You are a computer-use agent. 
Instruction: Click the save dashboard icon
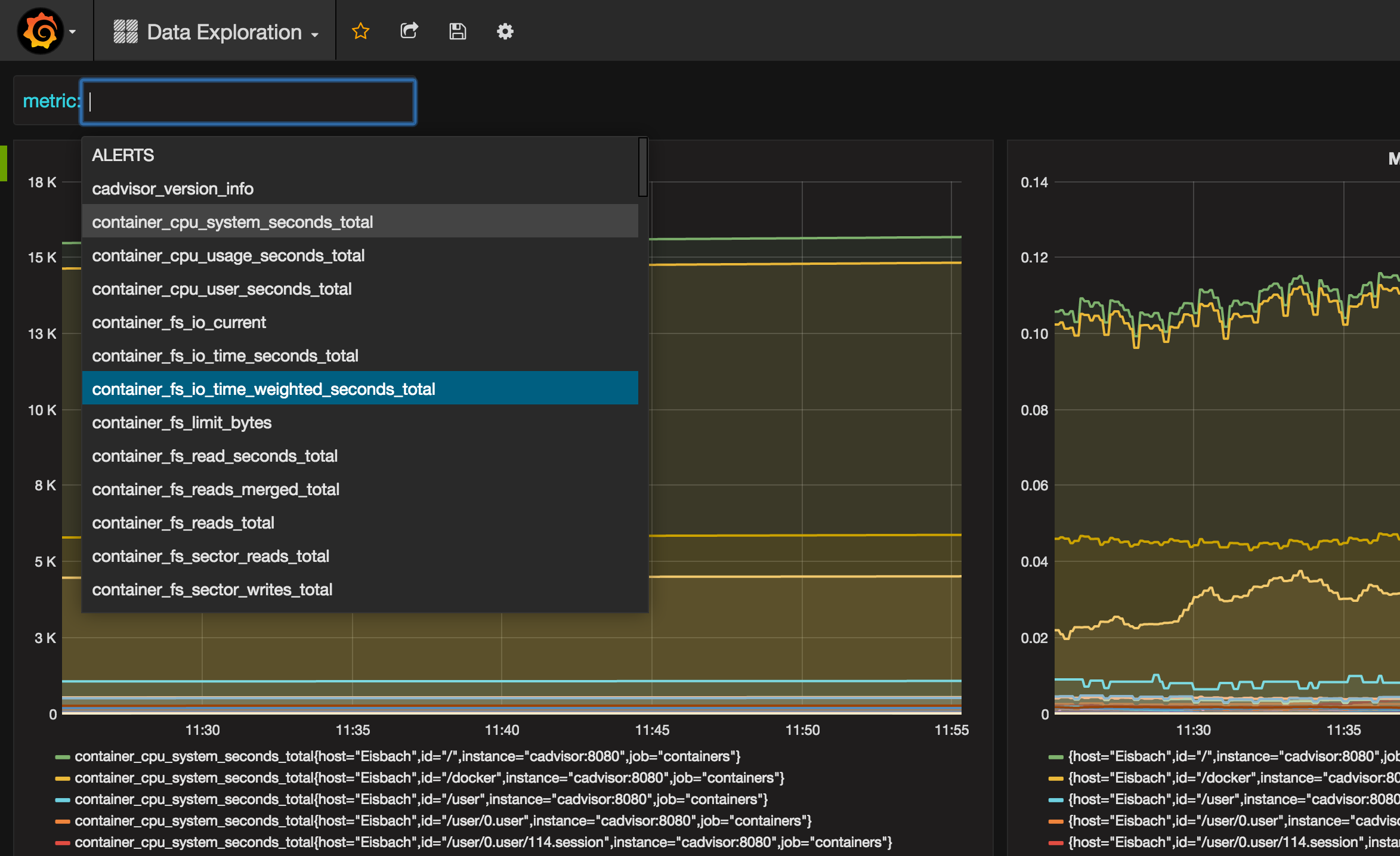pyautogui.click(x=458, y=31)
